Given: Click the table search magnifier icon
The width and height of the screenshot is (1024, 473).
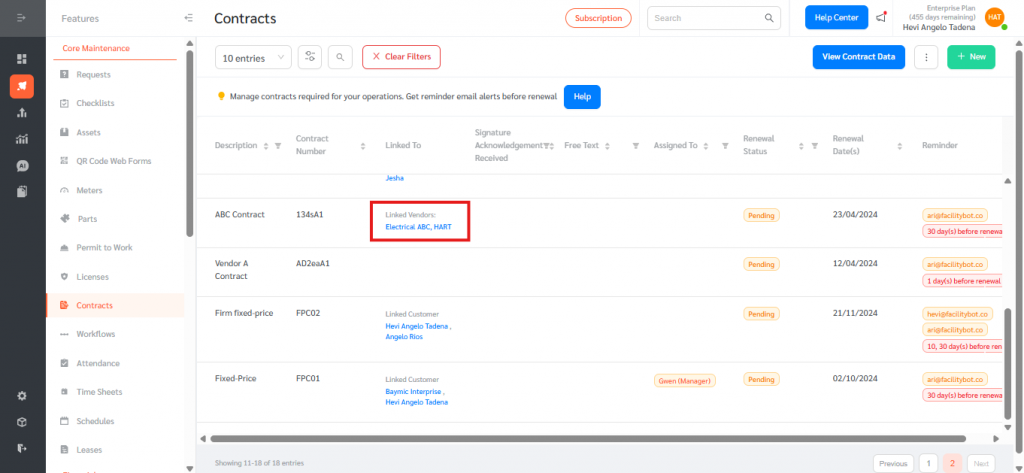Looking at the screenshot, I should (340, 58).
